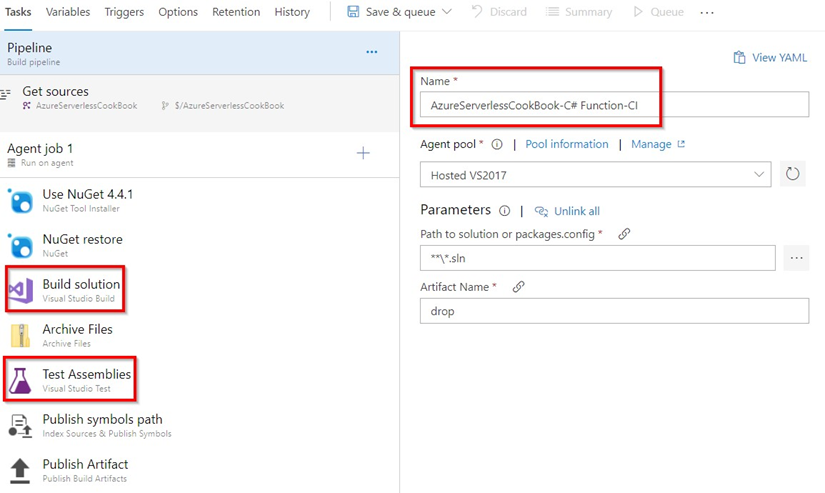
Task: Click the Publish Artifact upload arrow icon
Action: (x=21, y=471)
